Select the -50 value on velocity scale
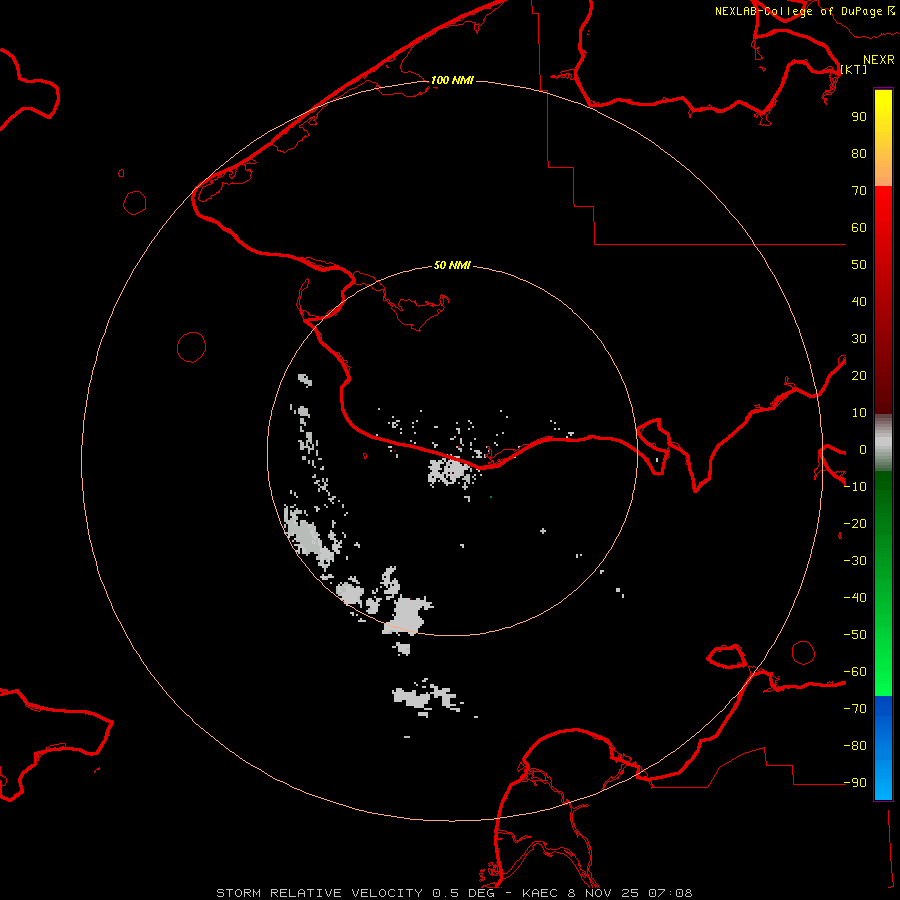This screenshot has width=900, height=900. coord(855,635)
